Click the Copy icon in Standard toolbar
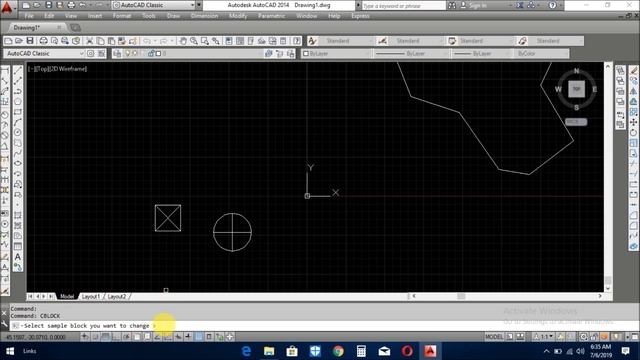Image resolution: width=640 pixels, height=360 pixels. [x=100, y=41]
